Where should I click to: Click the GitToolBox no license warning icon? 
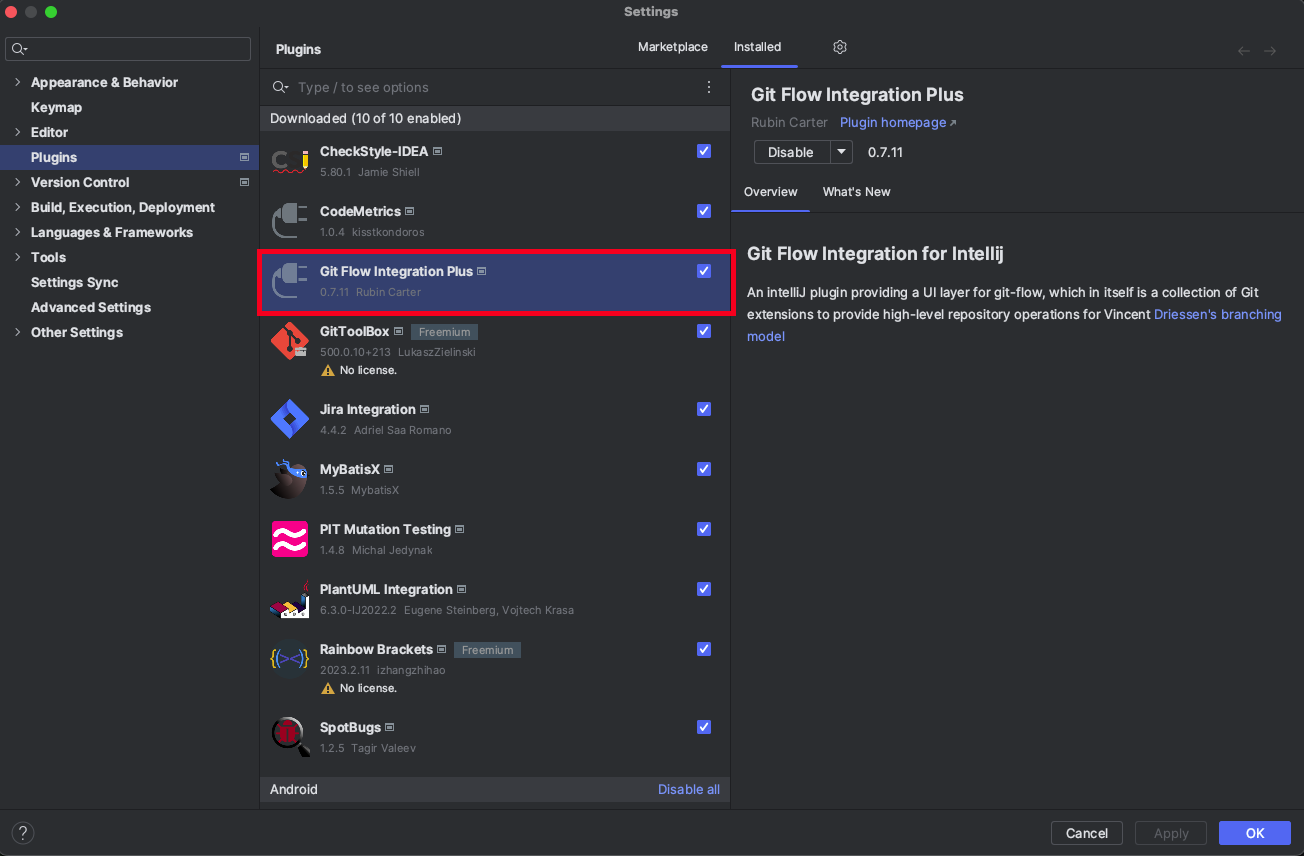(x=328, y=370)
